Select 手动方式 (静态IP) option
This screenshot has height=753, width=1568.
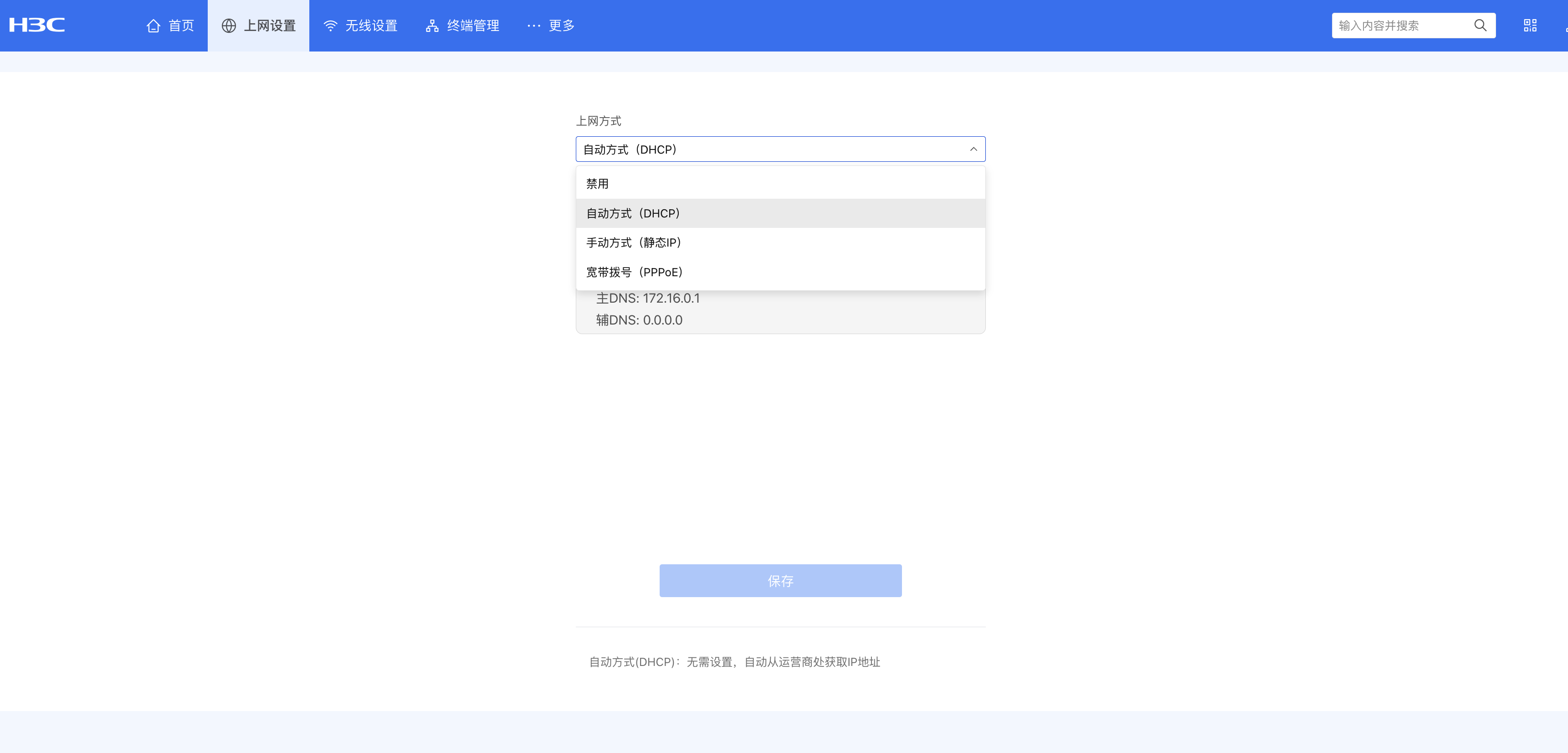(x=633, y=242)
